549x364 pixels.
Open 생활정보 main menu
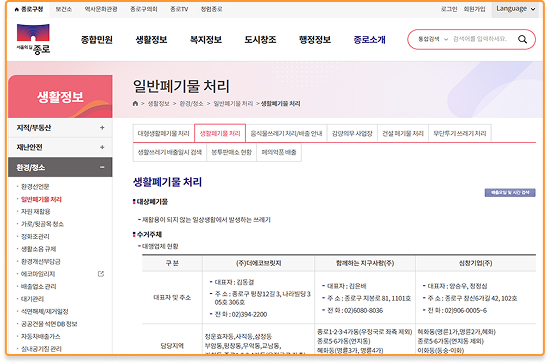151,40
